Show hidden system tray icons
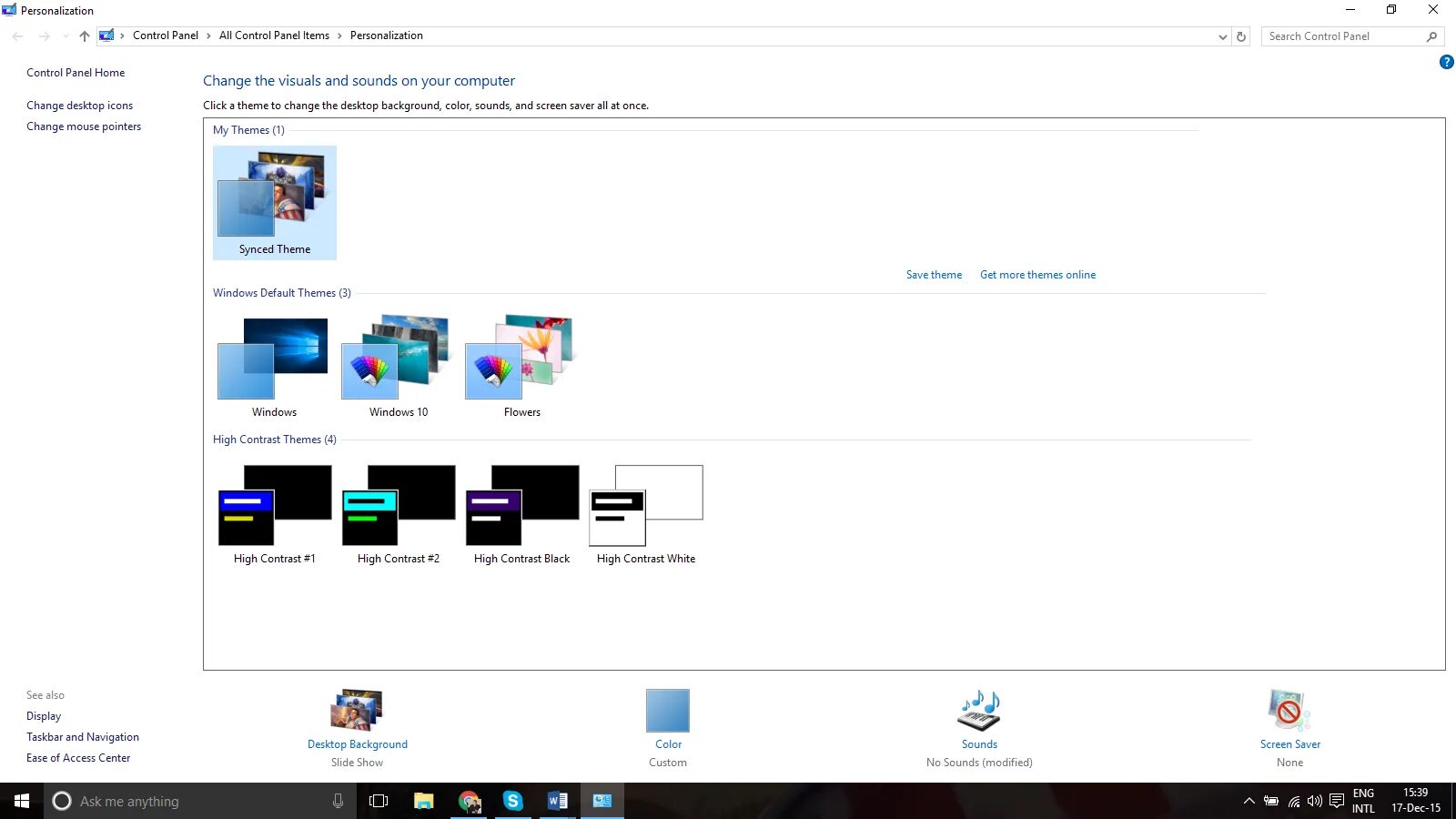The height and width of the screenshot is (819, 1456). point(1249,801)
